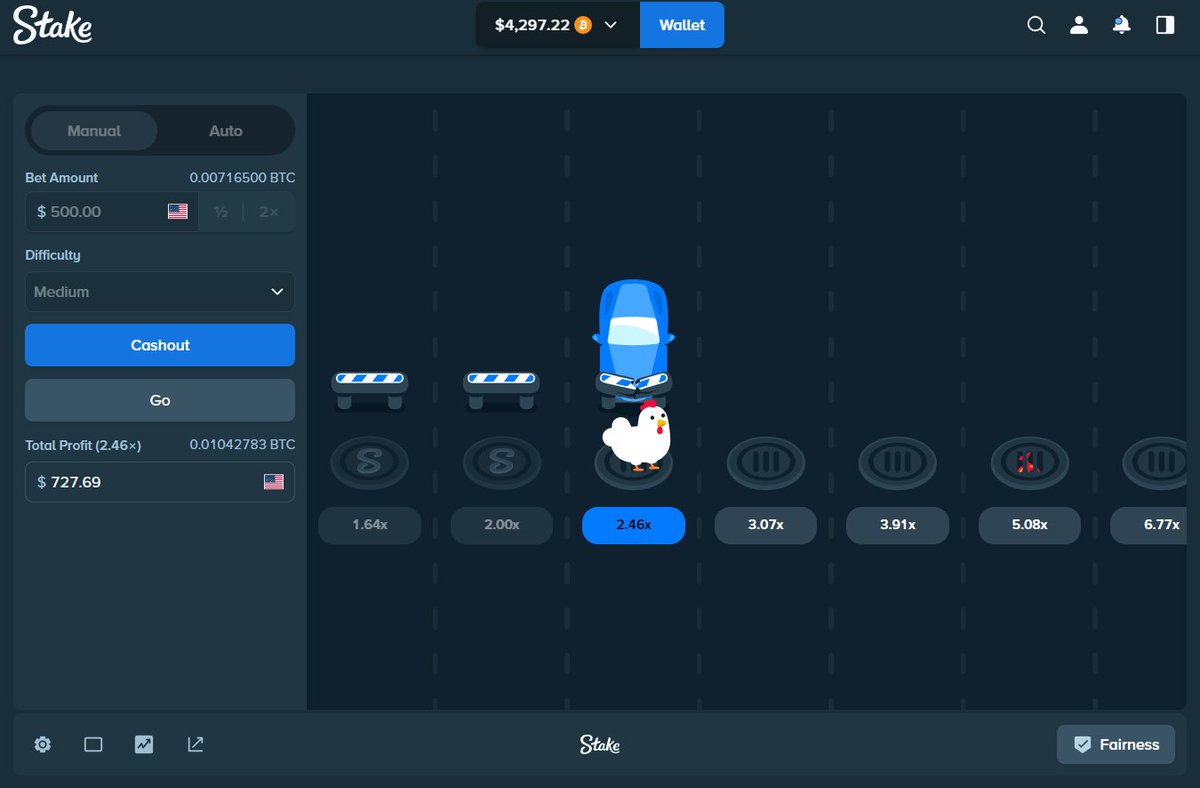The image size is (1200, 788).
Task: Click the Difficulty label
Action: pos(53,255)
